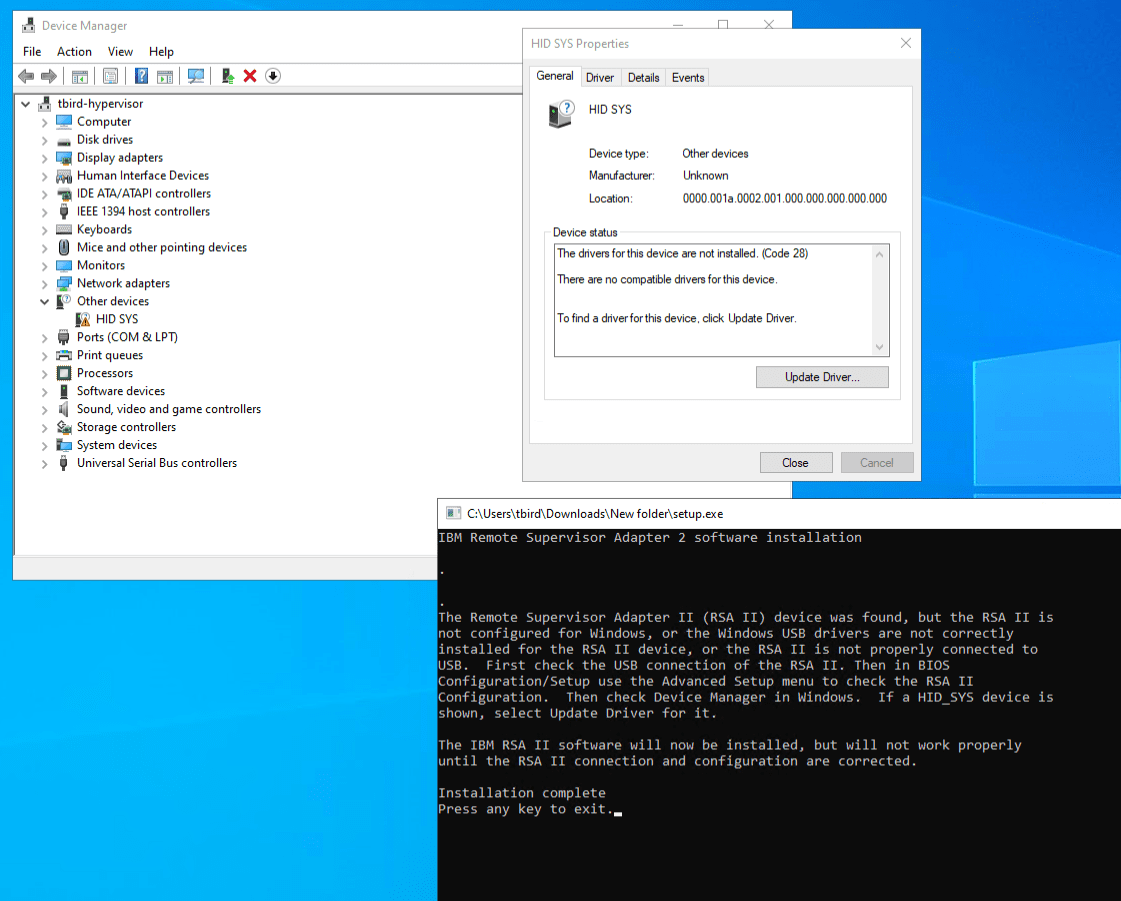Click the 'Unknown' Manufacturer value
Viewport: 1121px width, 901px height.
click(706, 175)
